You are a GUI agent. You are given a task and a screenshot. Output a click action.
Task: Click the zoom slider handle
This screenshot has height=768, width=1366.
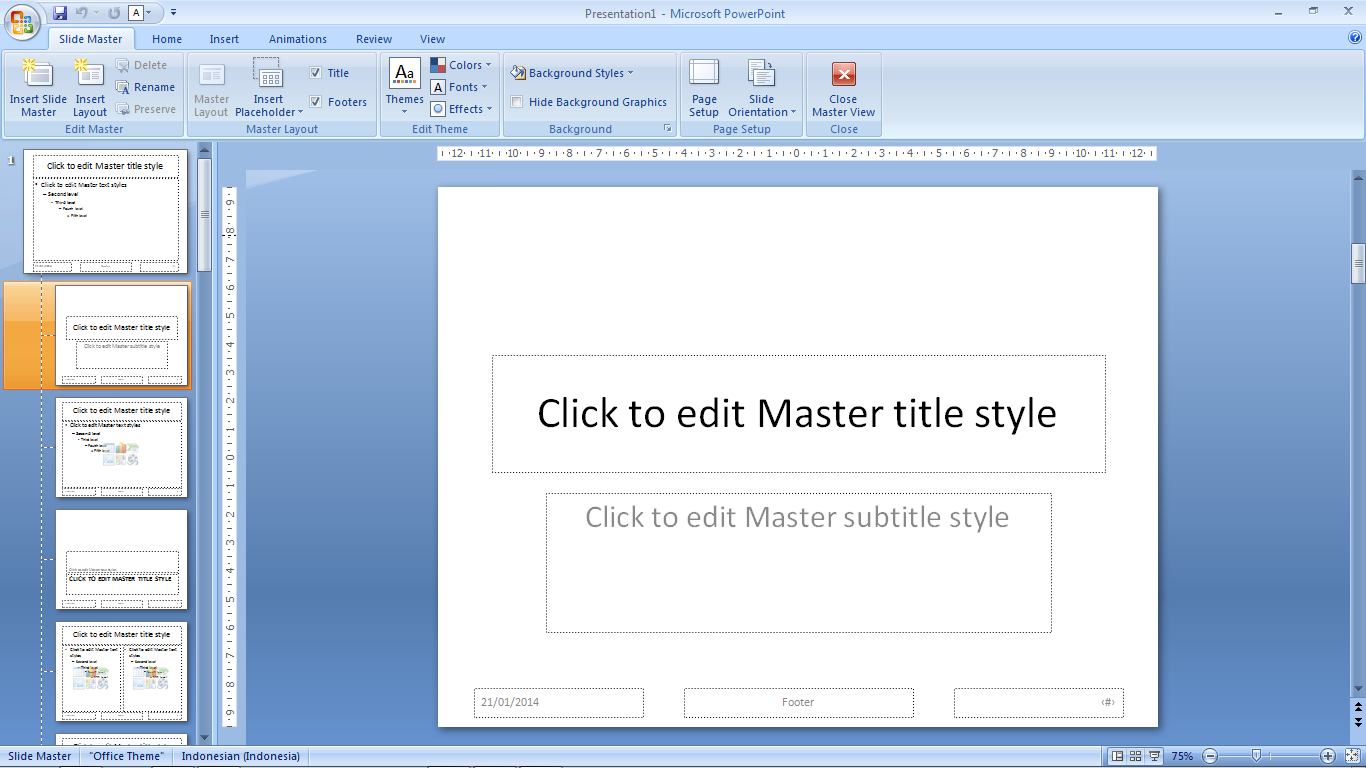[x=1257, y=756]
